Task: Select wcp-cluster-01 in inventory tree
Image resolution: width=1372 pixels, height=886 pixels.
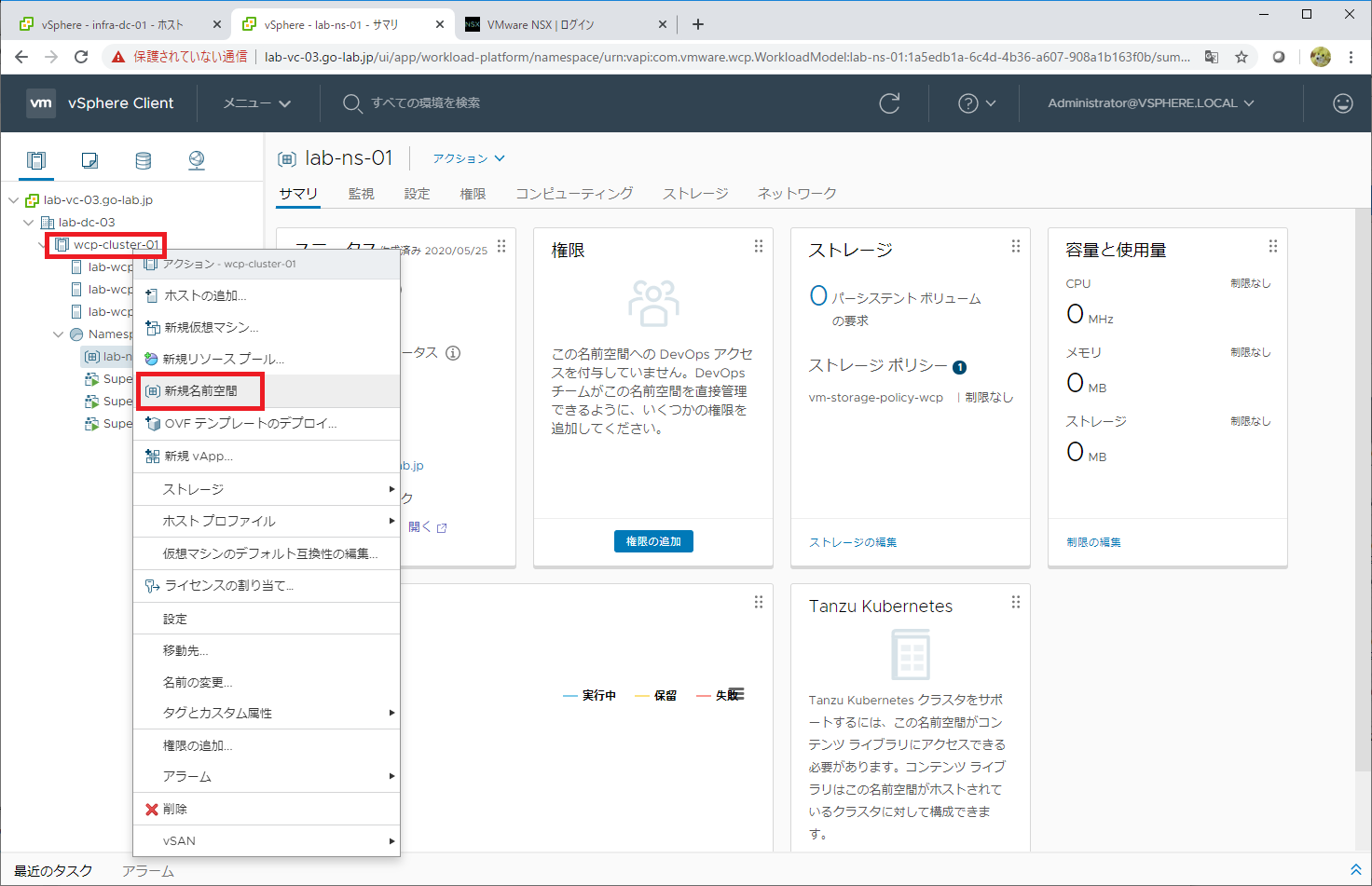Action: [x=116, y=245]
